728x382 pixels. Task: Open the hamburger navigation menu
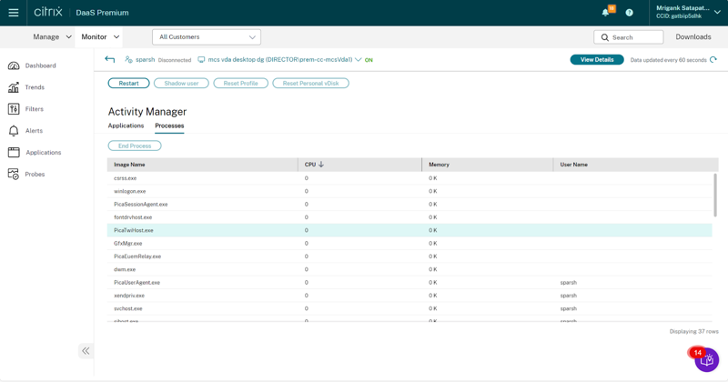pyautogui.click(x=13, y=13)
